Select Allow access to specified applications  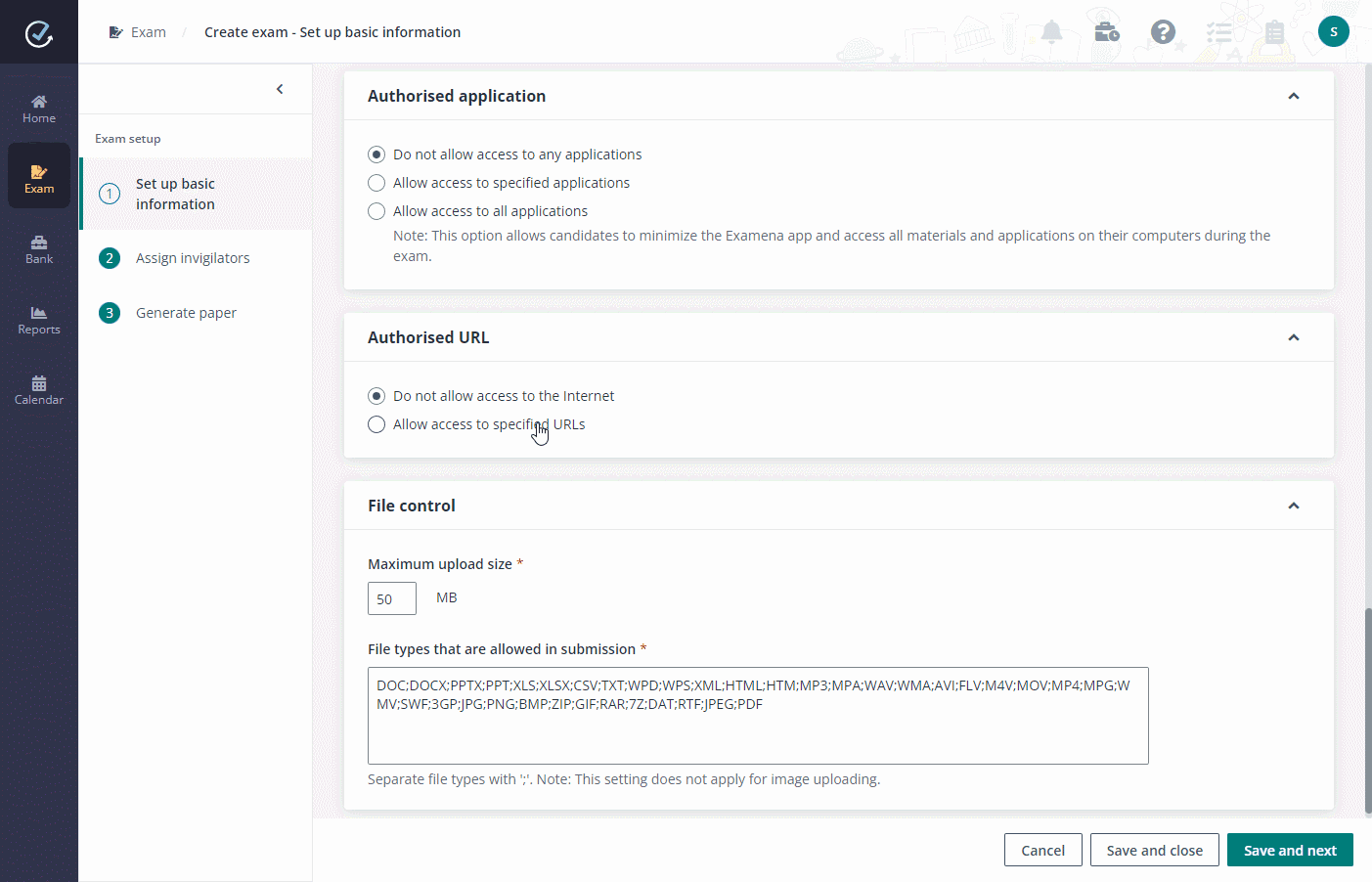376,183
